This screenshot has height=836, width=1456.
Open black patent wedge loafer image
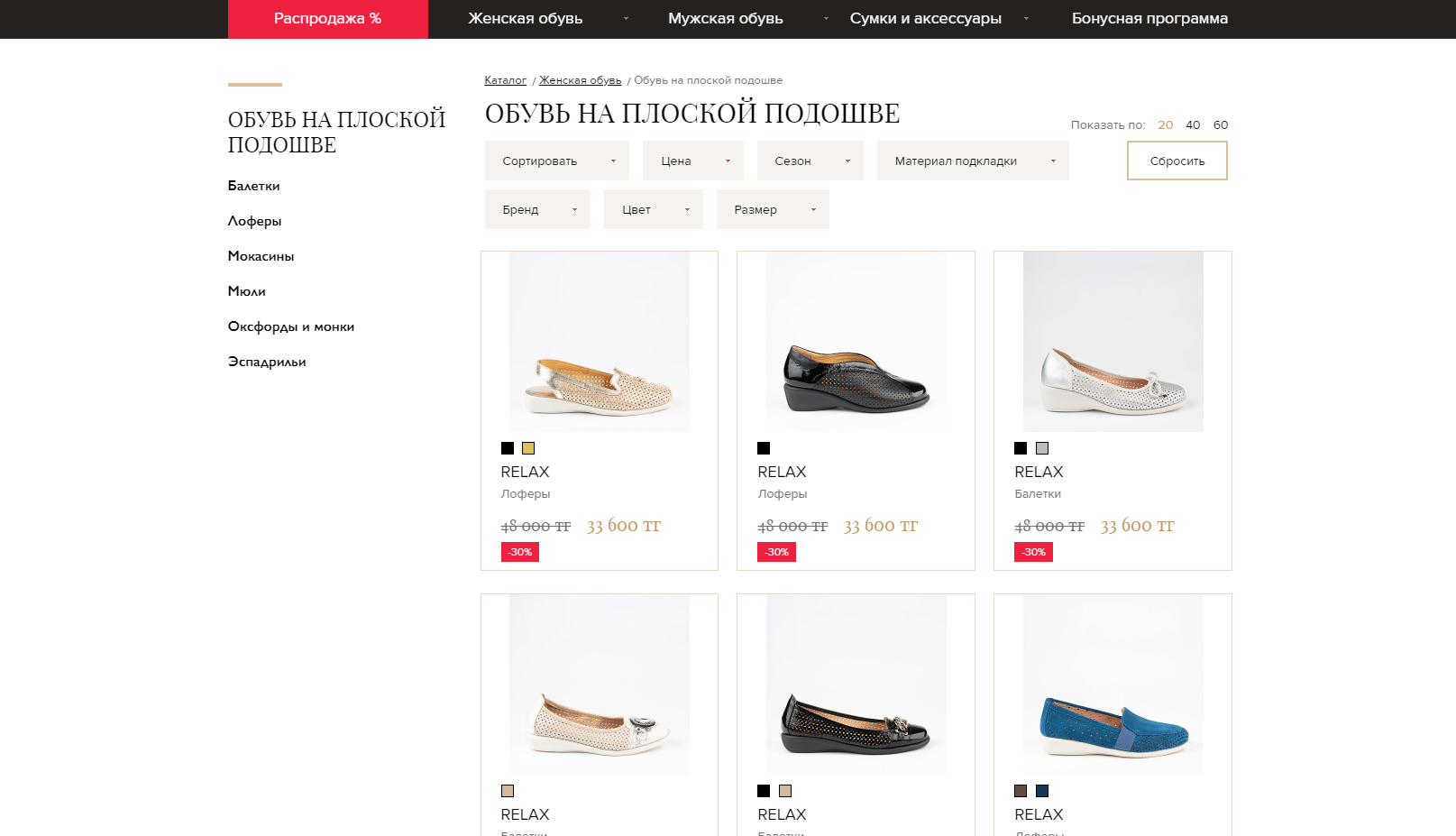(x=856, y=342)
